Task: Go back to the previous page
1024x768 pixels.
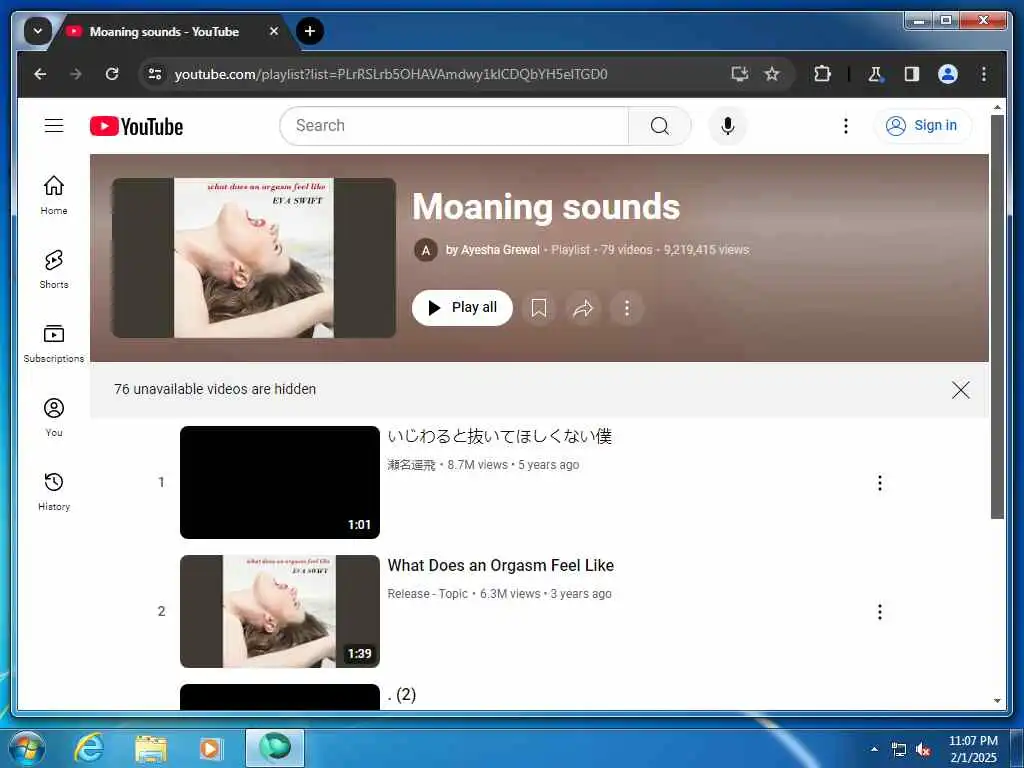Action: click(x=40, y=74)
